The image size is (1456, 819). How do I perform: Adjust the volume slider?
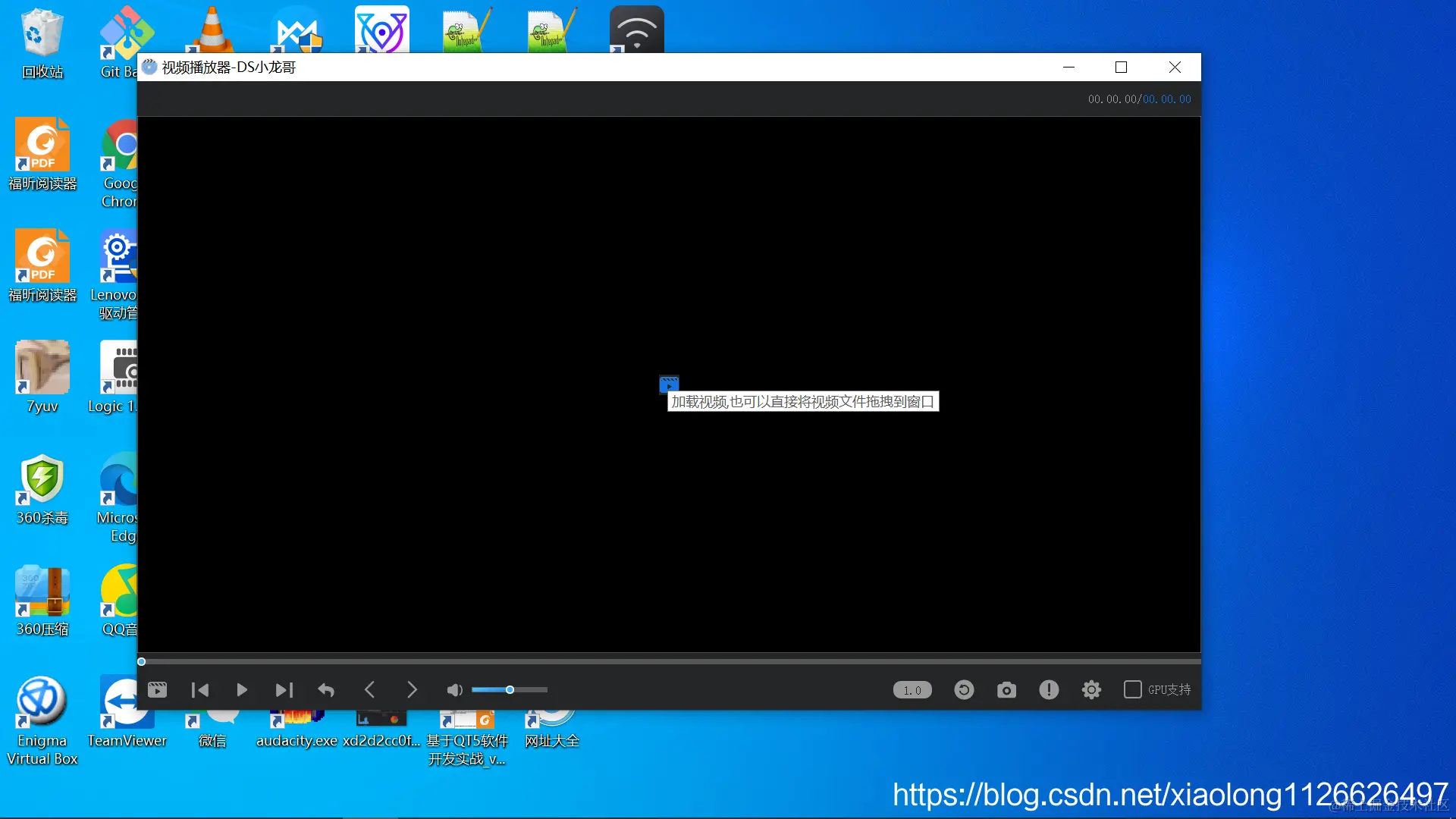click(510, 689)
